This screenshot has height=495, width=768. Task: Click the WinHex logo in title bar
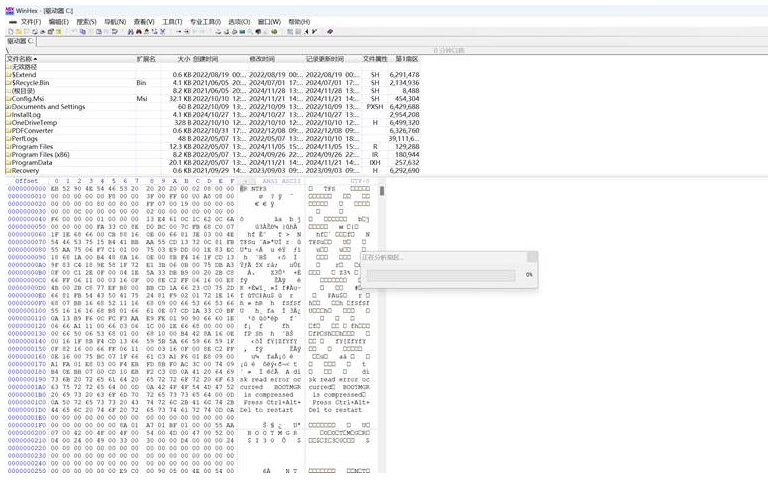(7, 9)
